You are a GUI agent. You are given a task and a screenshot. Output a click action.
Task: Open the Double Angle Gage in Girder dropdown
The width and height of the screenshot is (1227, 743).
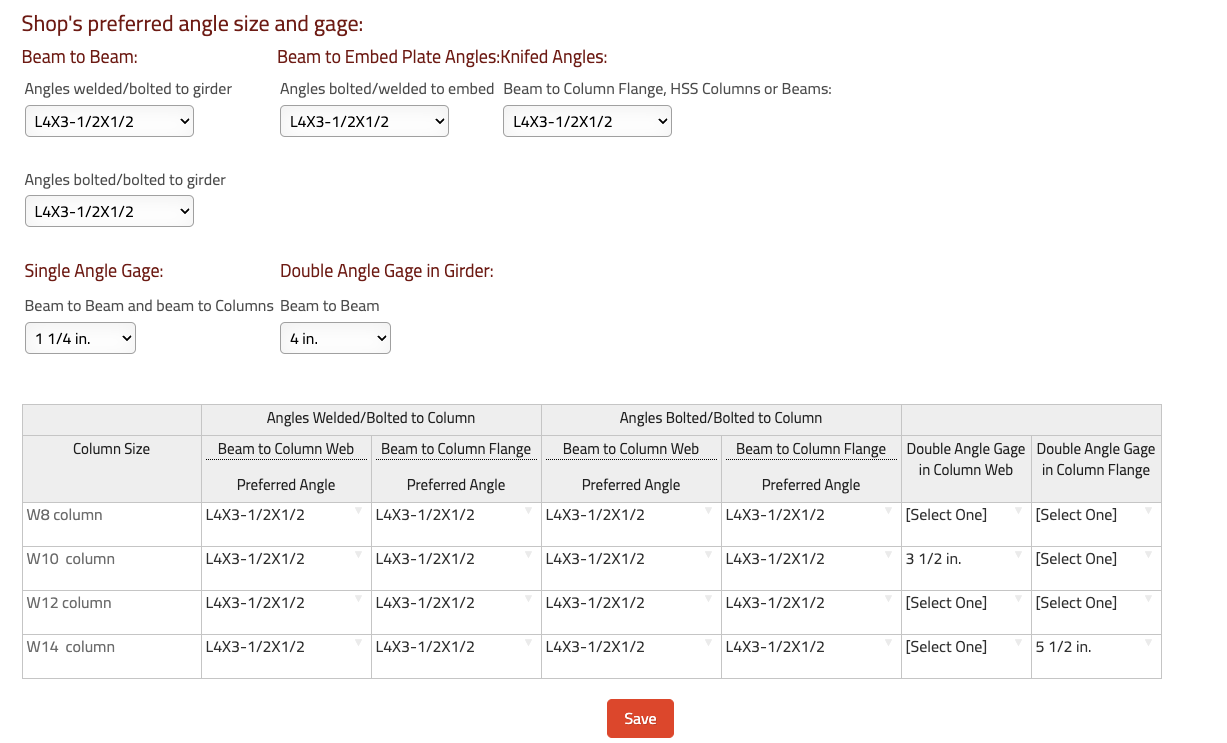click(335, 339)
